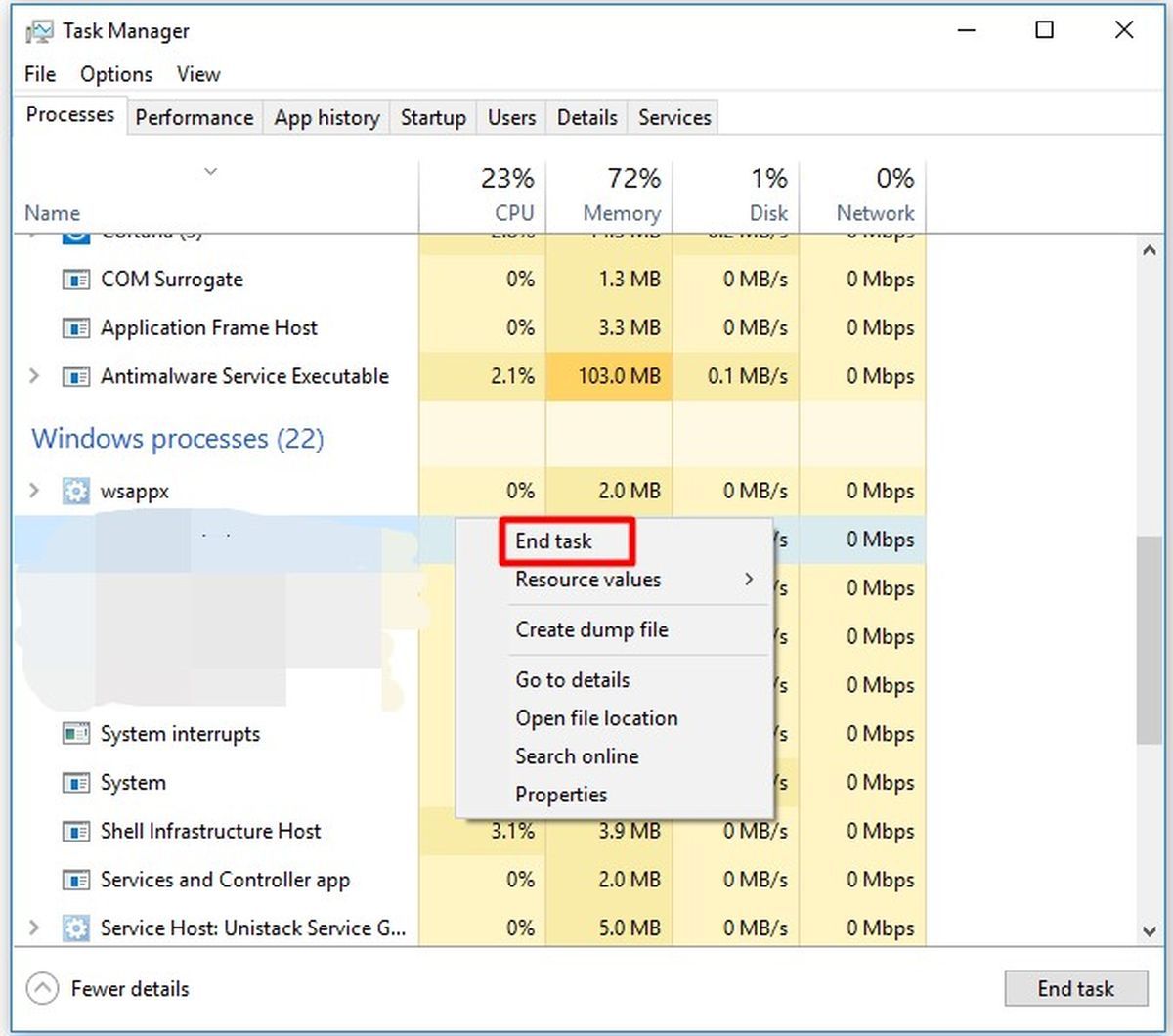
Task: Switch to the Startup tab
Action: pyautogui.click(x=433, y=118)
